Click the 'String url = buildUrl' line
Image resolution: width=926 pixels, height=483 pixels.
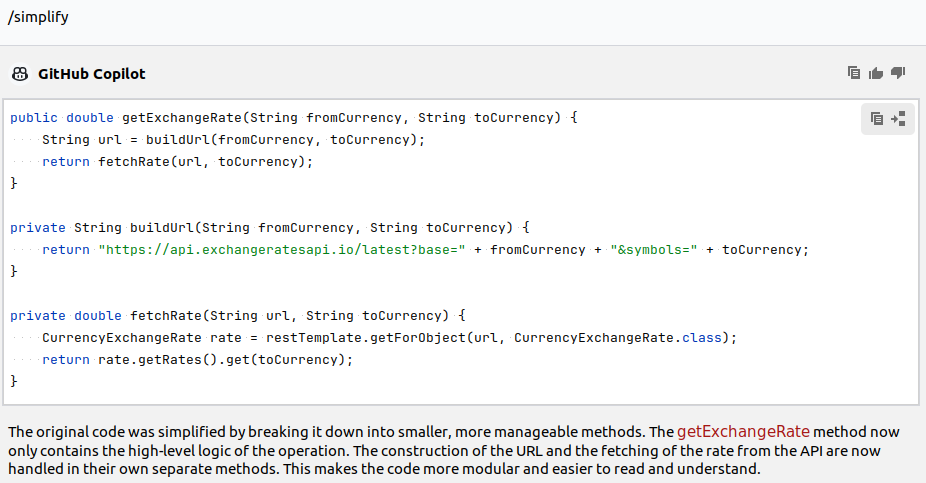tap(233, 140)
